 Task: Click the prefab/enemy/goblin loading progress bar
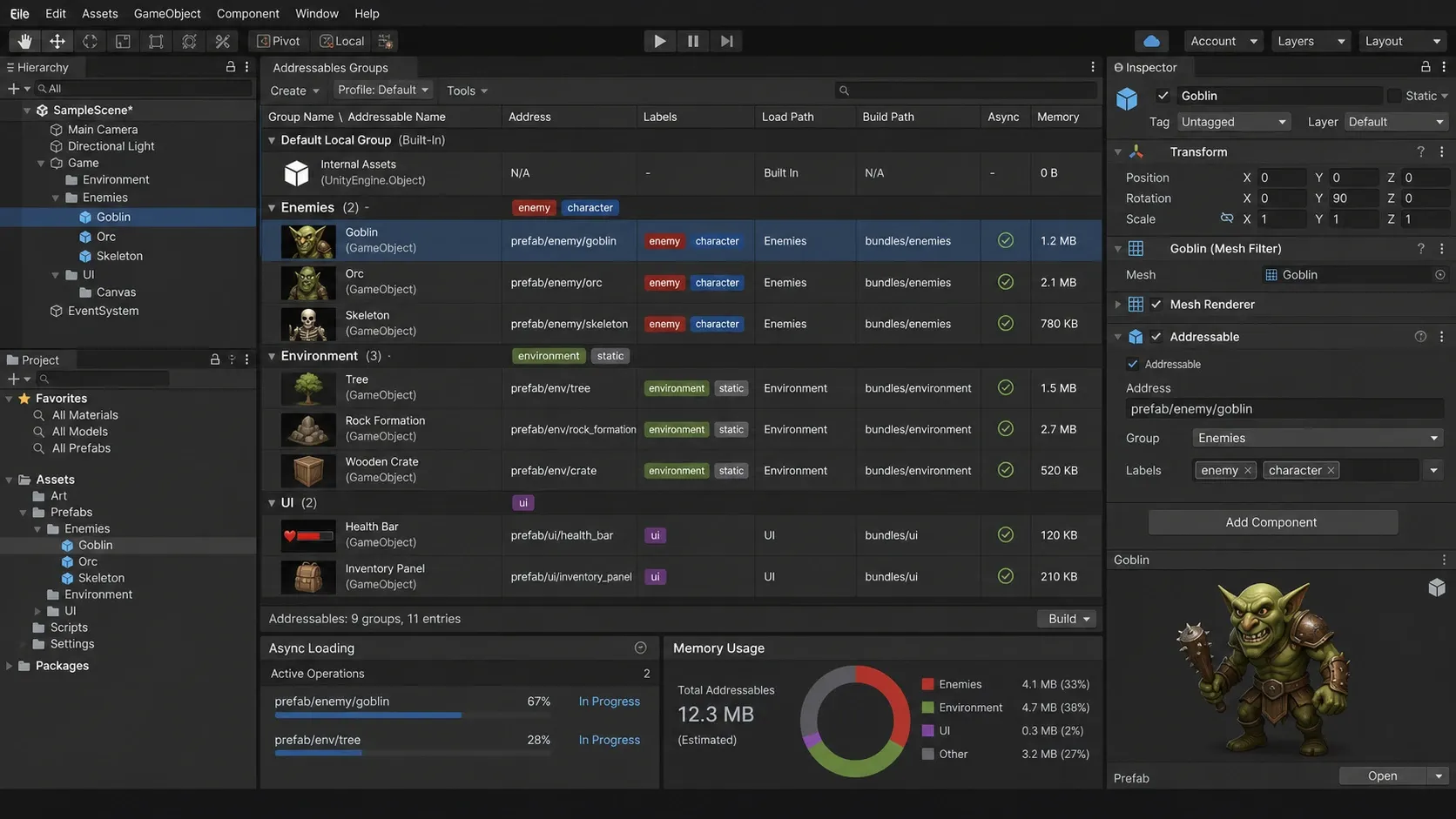coord(413,715)
